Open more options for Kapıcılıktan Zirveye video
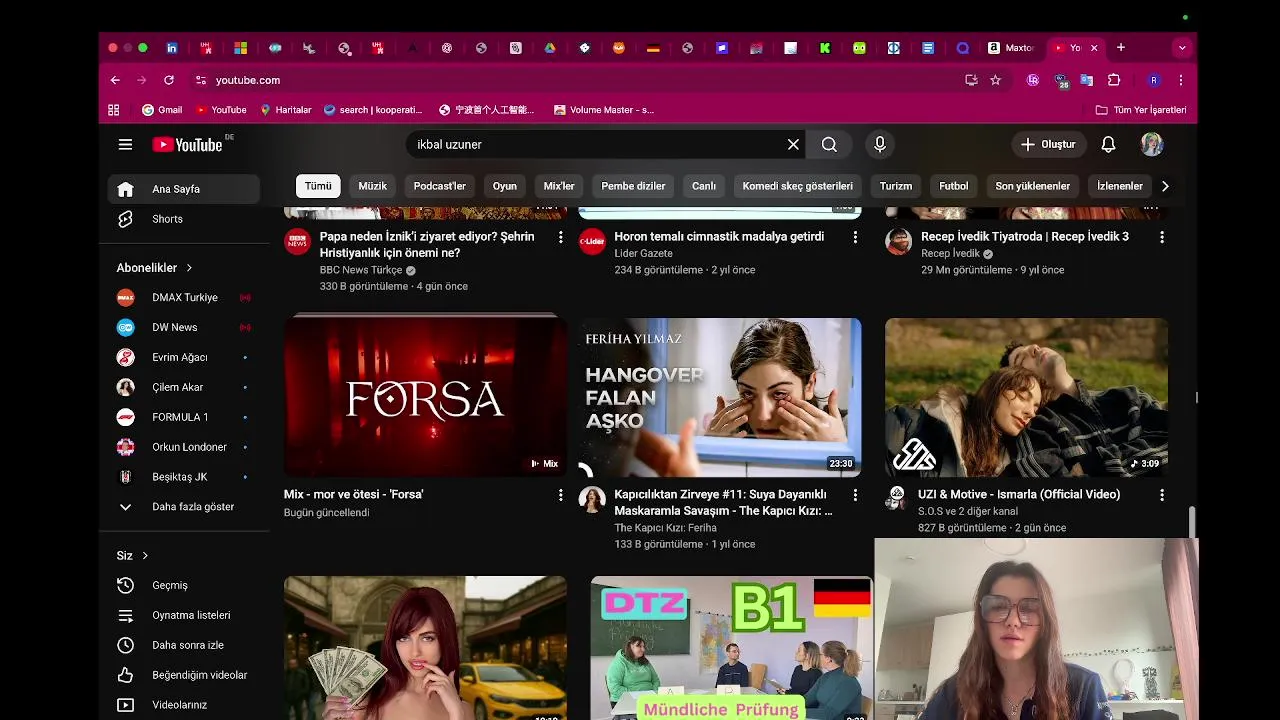Viewport: 1280px width, 720px height. [855, 495]
